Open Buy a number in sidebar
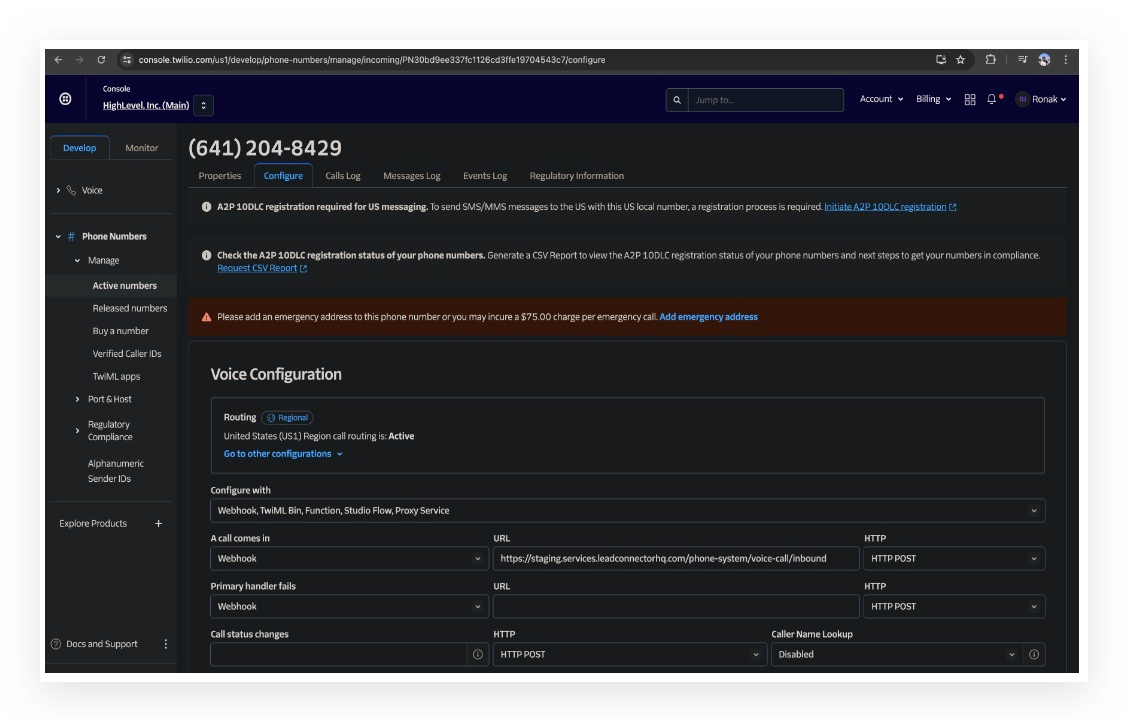Image resolution: width=1128 pixels, height=722 pixels. pos(120,332)
